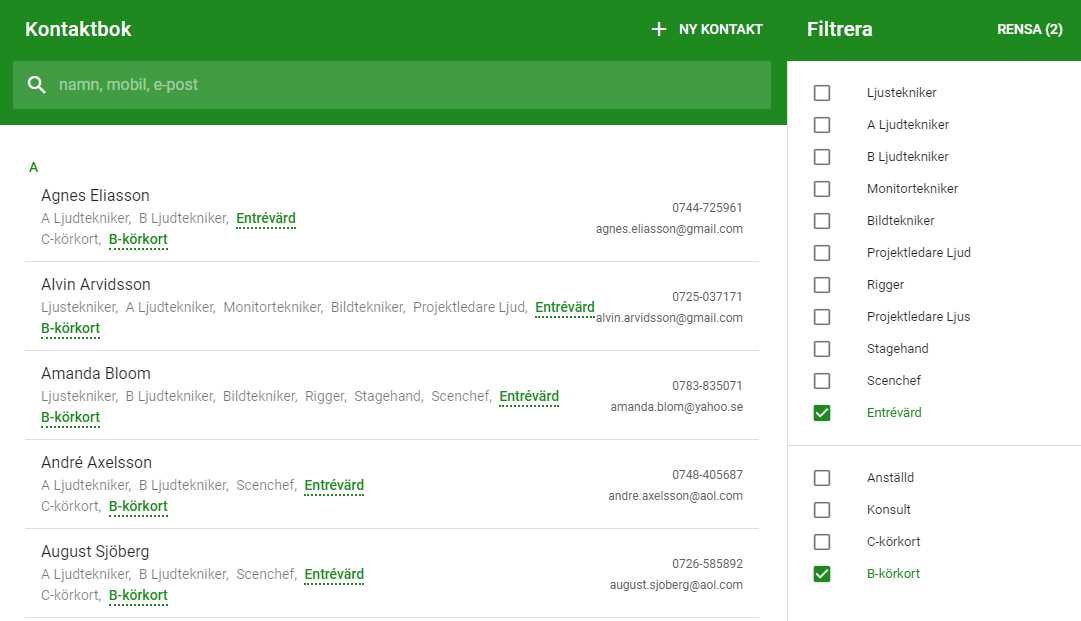Click the Entrévärd tag under André Axelsson
This screenshot has height=621, width=1081.
(334, 486)
